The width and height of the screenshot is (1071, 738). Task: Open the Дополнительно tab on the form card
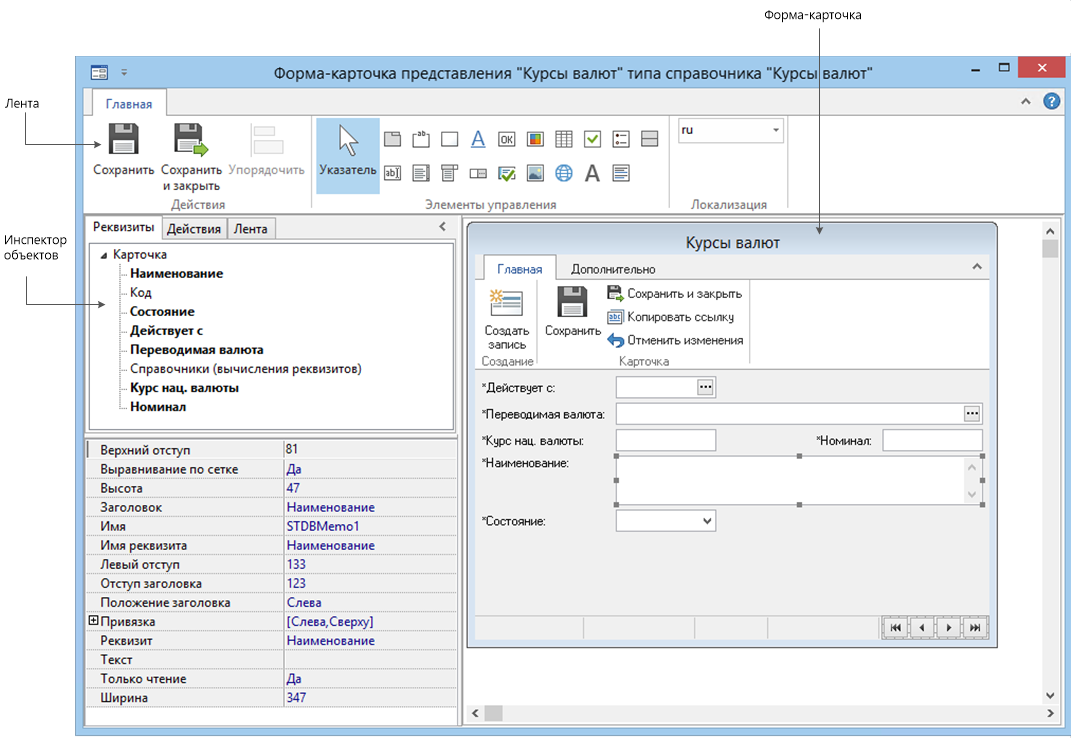coord(613,269)
